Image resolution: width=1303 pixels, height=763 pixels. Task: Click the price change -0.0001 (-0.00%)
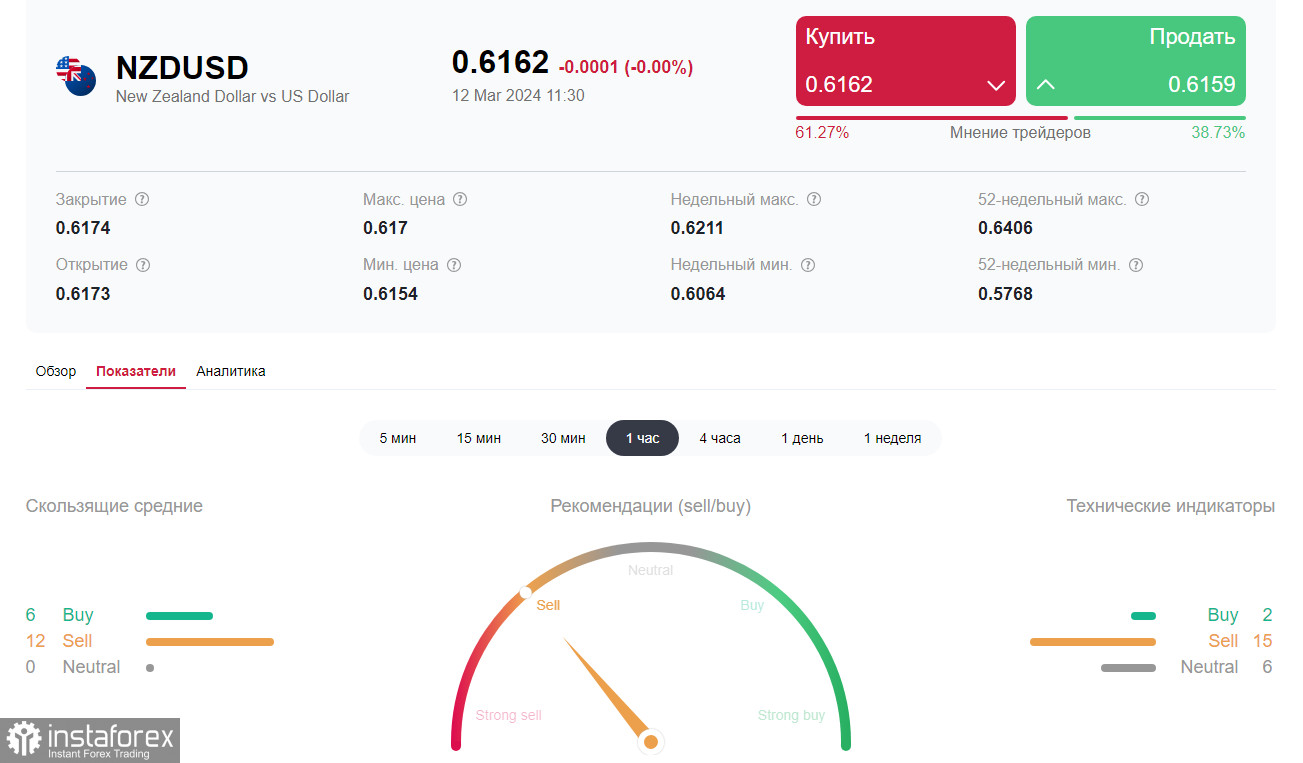point(626,67)
